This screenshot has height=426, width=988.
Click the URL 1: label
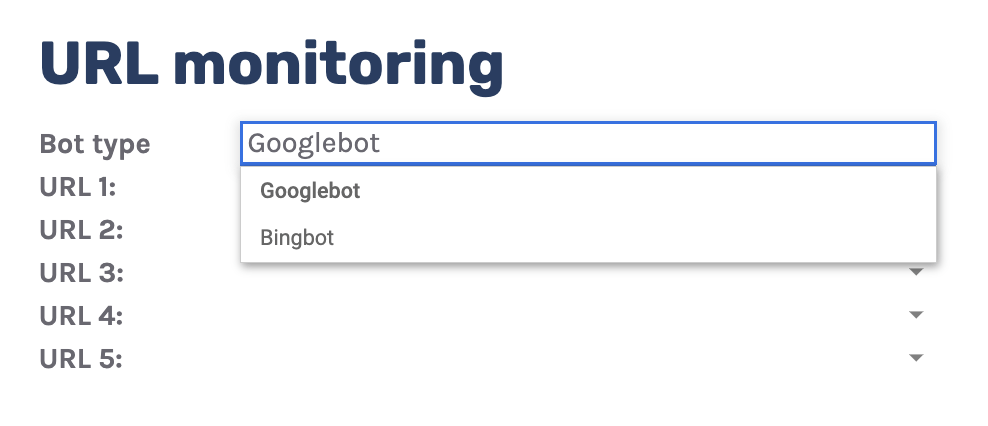(x=78, y=187)
